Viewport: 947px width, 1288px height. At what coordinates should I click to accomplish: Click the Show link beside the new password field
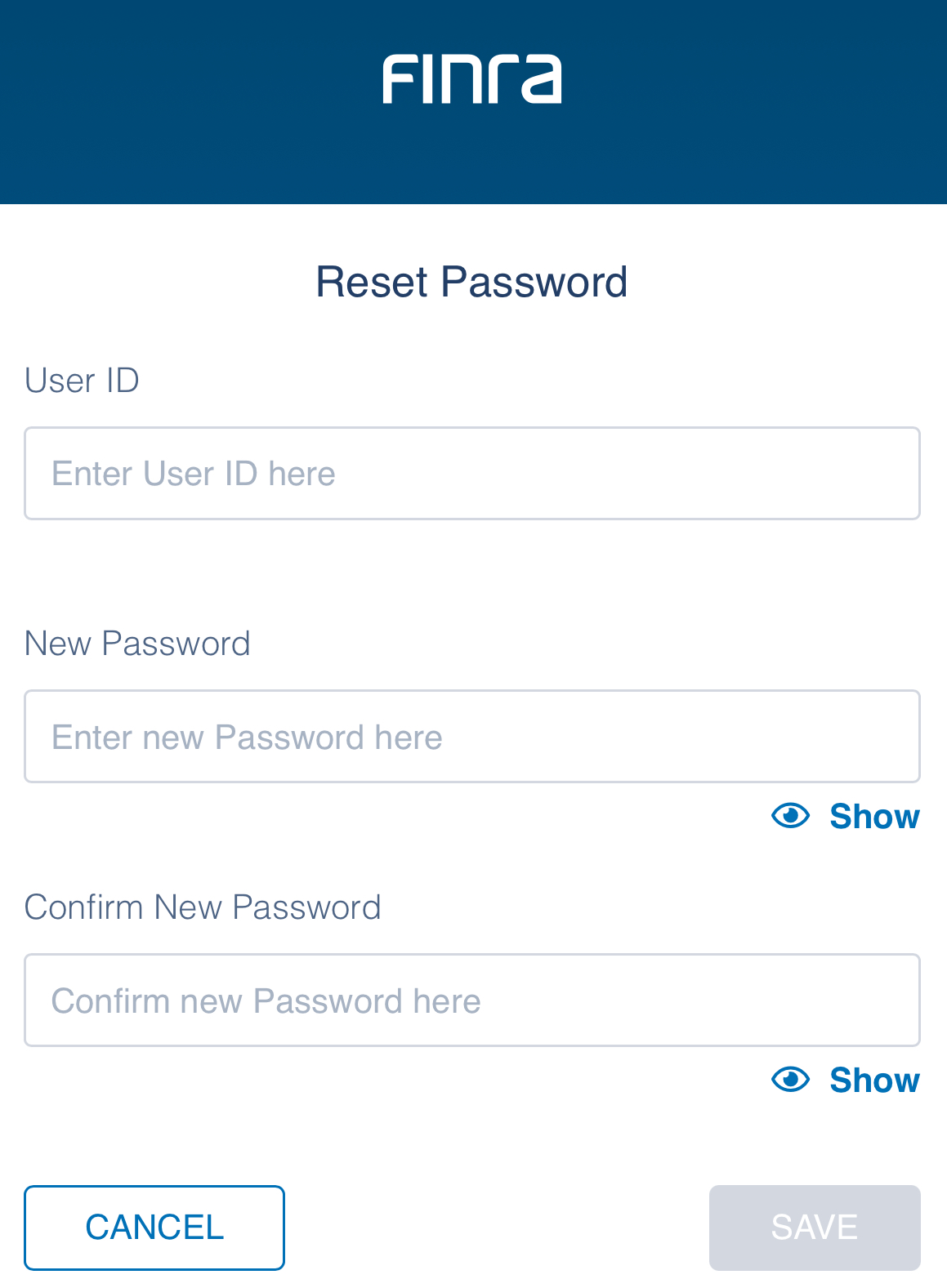coord(874,815)
